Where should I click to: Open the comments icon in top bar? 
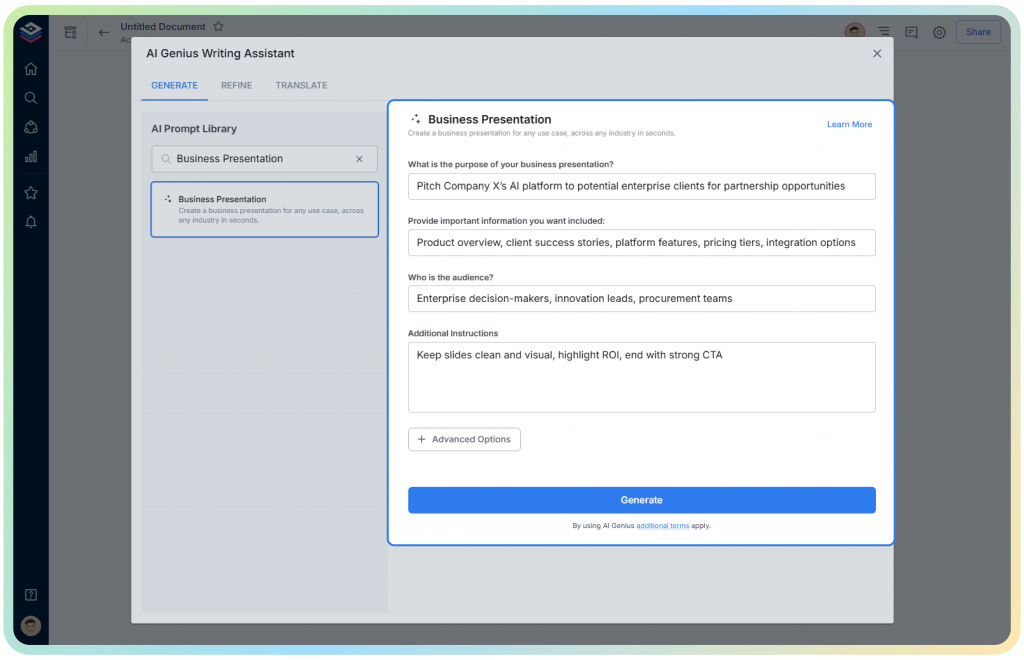pos(912,32)
